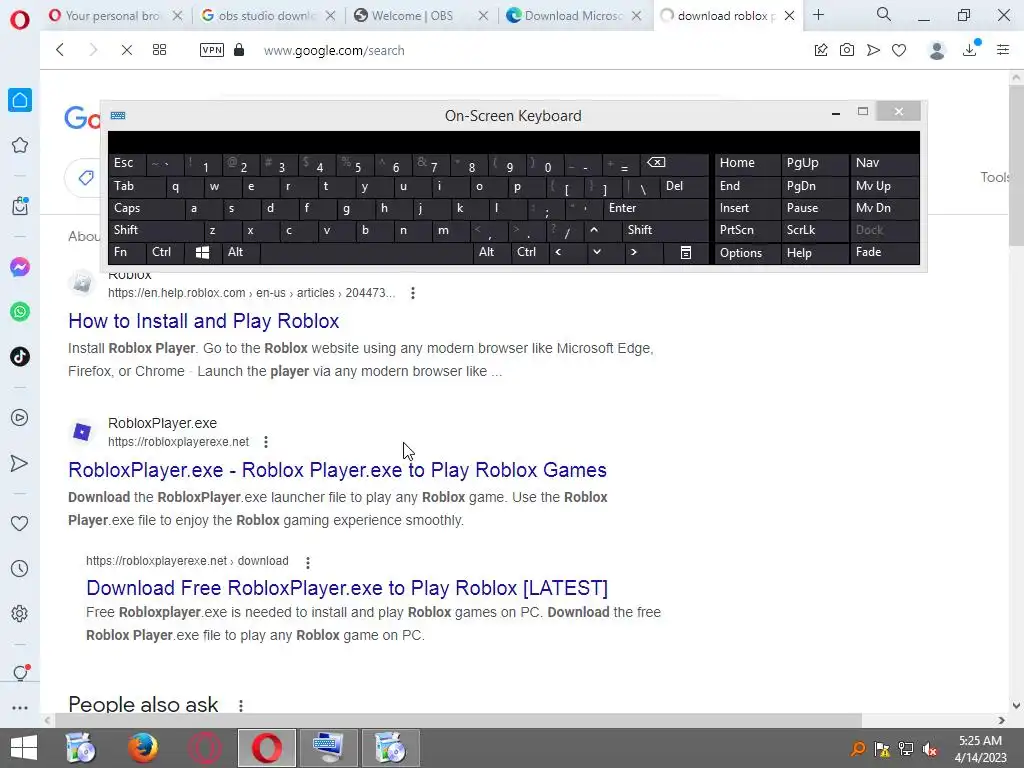The height and width of the screenshot is (768, 1024).
Task: Close the download roblox tab
Action: [x=789, y=16]
